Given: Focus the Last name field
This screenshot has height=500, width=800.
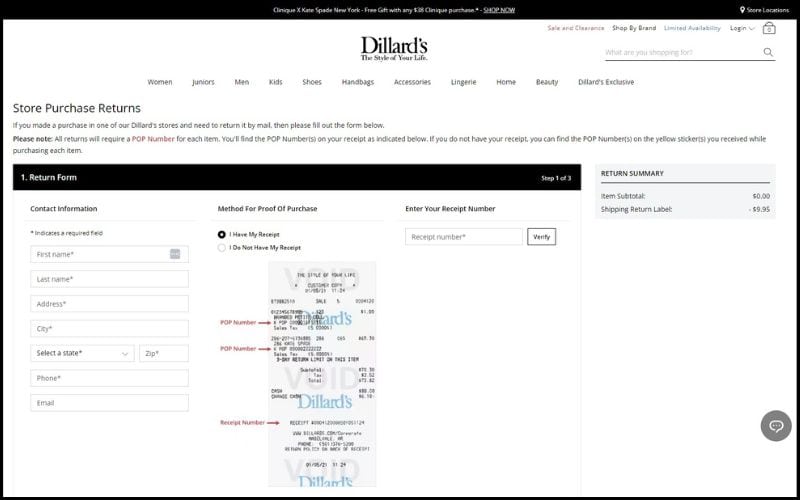Looking at the screenshot, I should 109,279.
